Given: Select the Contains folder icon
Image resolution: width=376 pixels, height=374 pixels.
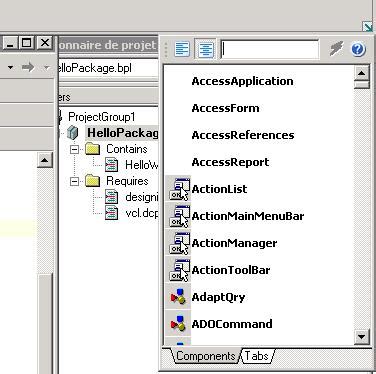Looking at the screenshot, I should [x=92, y=149].
